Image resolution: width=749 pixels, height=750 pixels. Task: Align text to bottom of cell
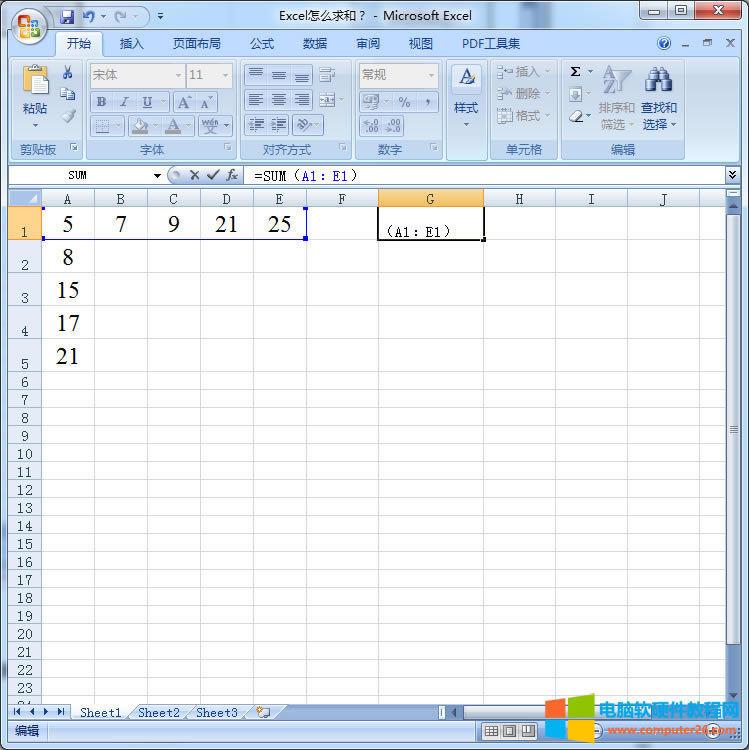(x=302, y=74)
